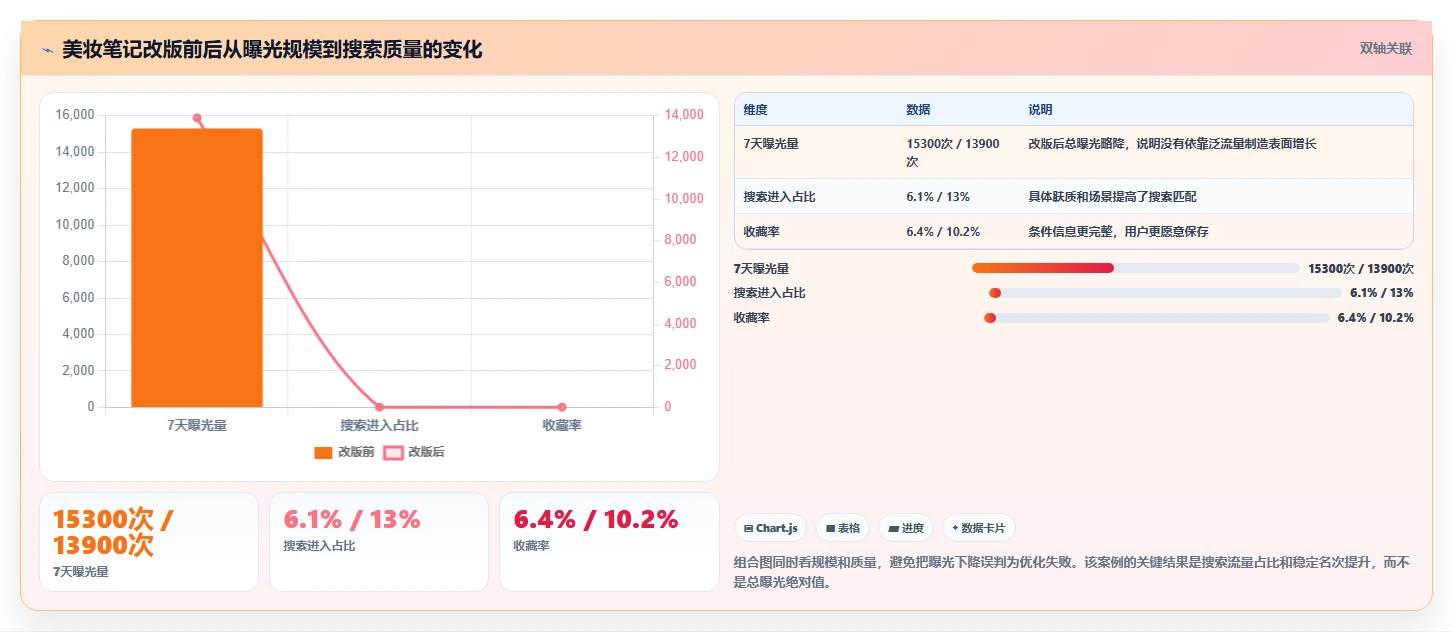
Task: Select the 表格 tag chip
Action: click(x=842, y=528)
